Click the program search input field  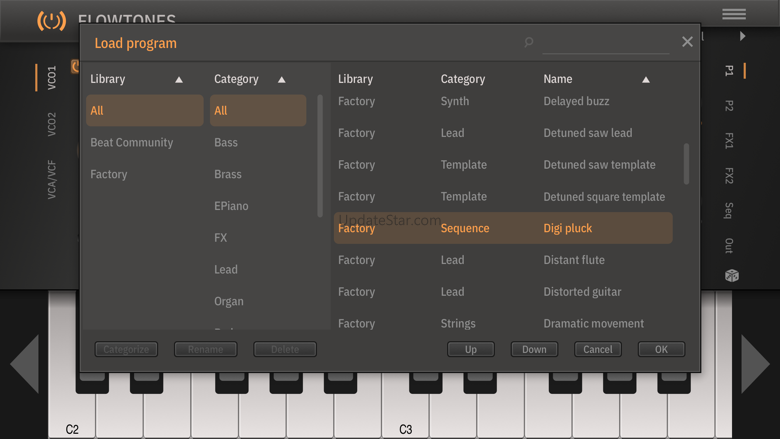tap(605, 43)
